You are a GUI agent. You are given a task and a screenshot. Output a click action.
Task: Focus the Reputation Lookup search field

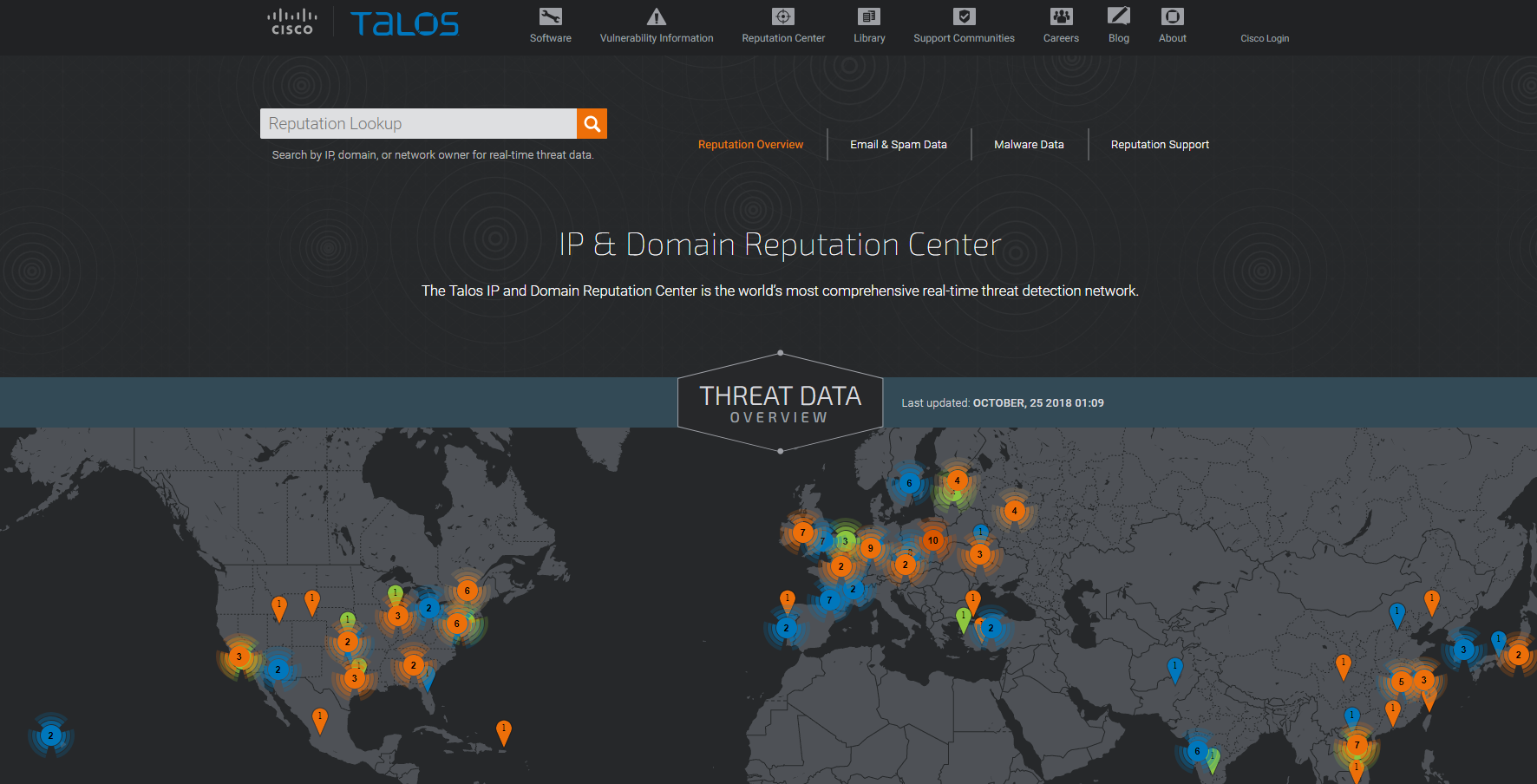[418, 124]
